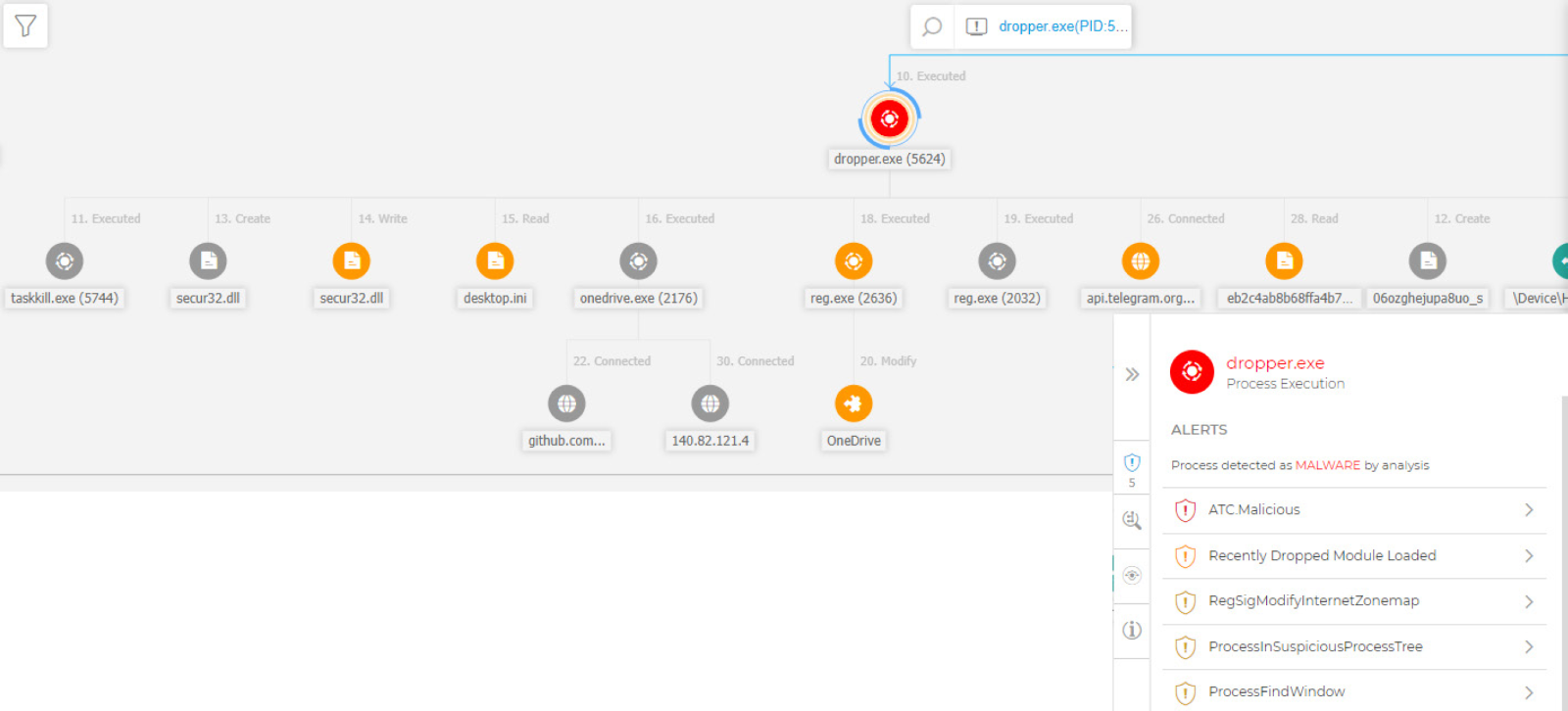The height and width of the screenshot is (711, 1568).
Task: Click the '10. Executed' edge label
Action: tap(931, 76)
